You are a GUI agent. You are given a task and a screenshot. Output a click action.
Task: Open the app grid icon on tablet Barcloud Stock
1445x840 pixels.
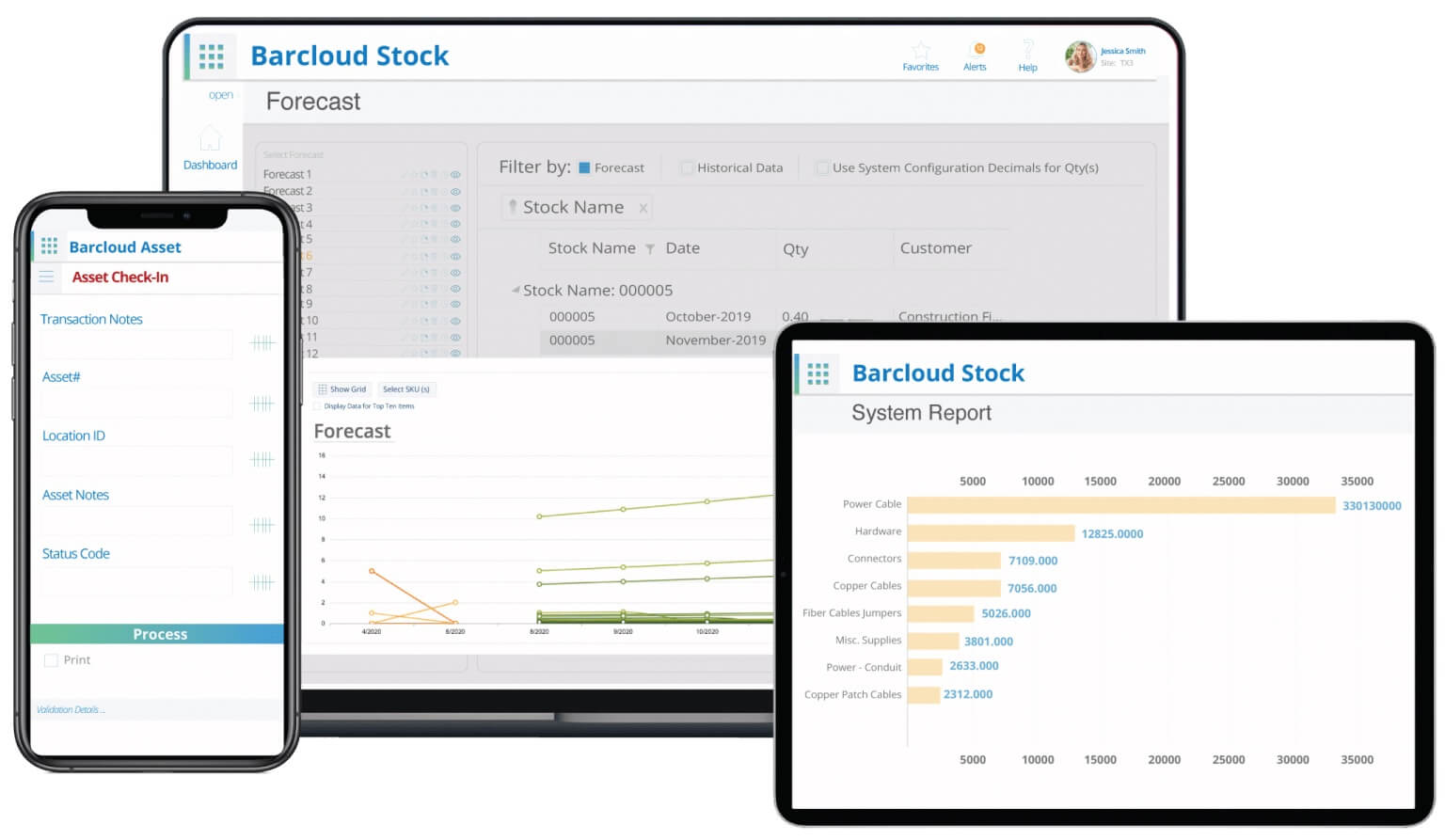818,373
